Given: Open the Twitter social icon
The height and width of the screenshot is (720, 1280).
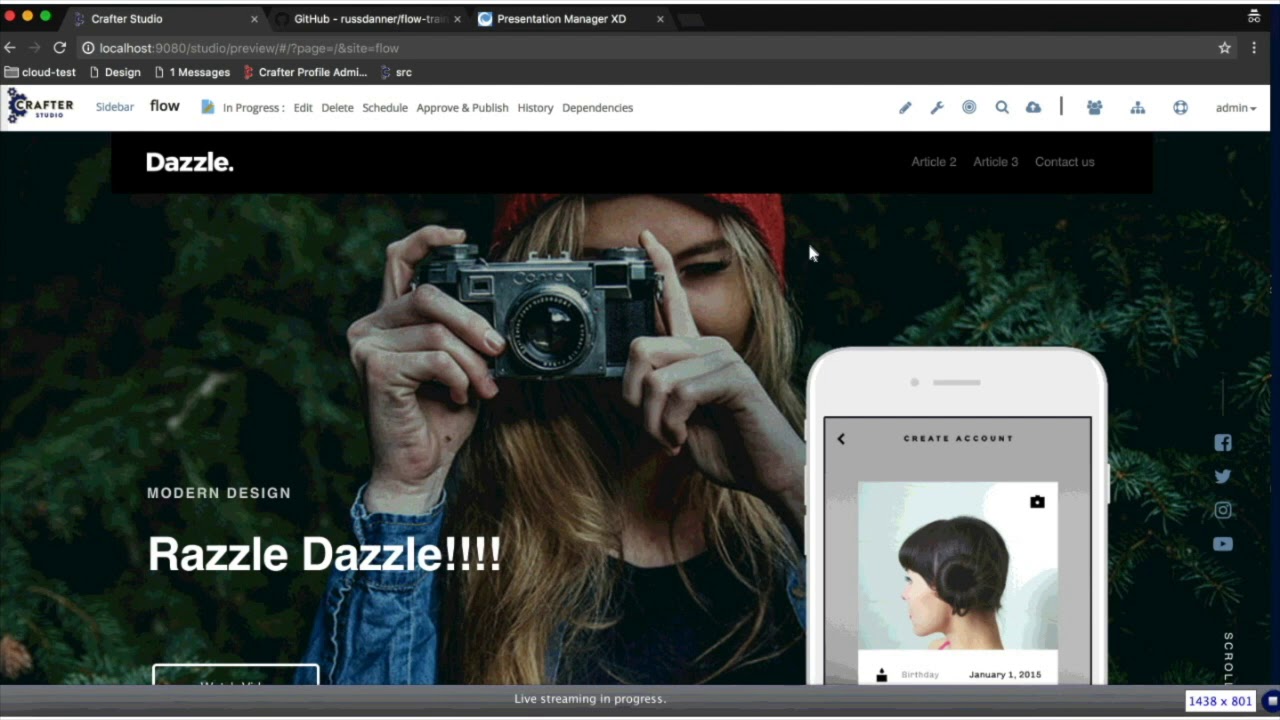Looking at the screenshot, I should 1223,477.
